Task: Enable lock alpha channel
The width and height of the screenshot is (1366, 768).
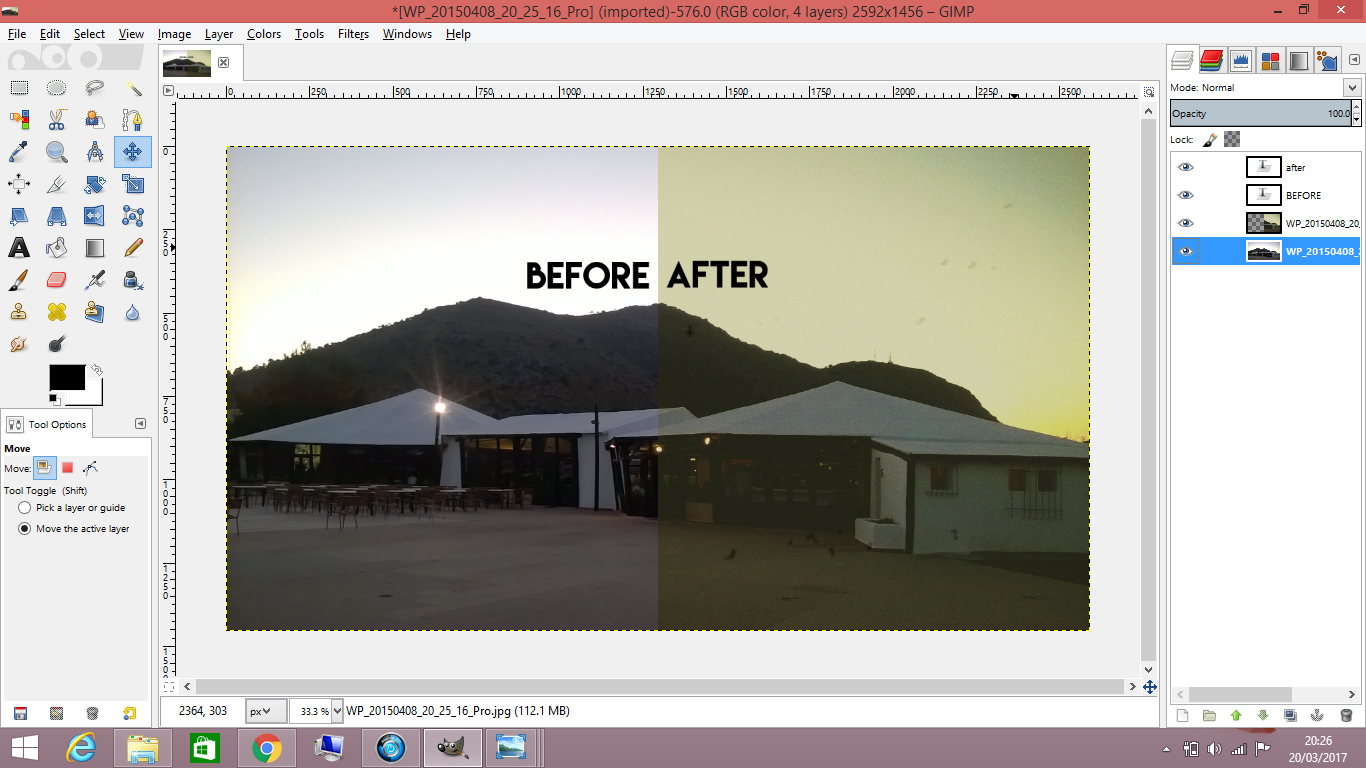Action: pyautogui.click(x=1232, y=139)
